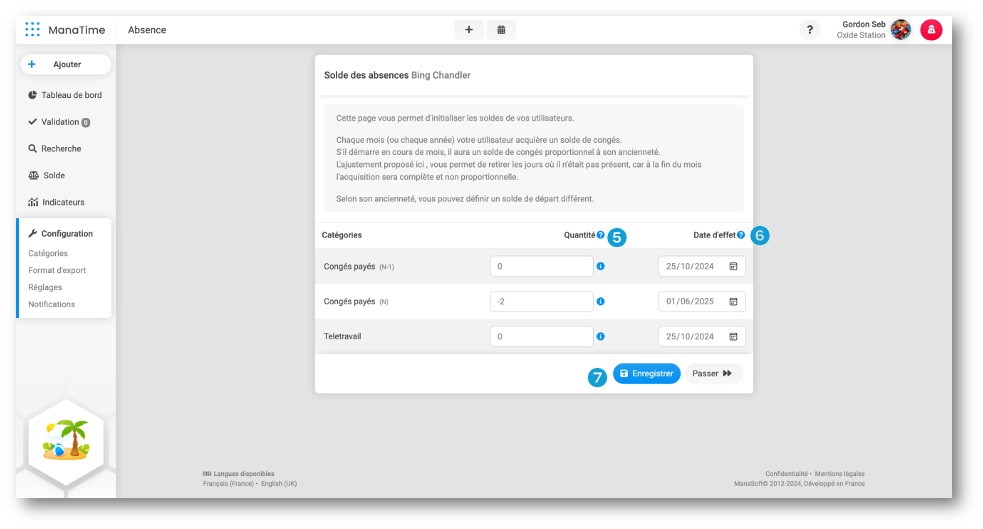
Task: Click the plus icon in top toolbar
Action: 468,30
